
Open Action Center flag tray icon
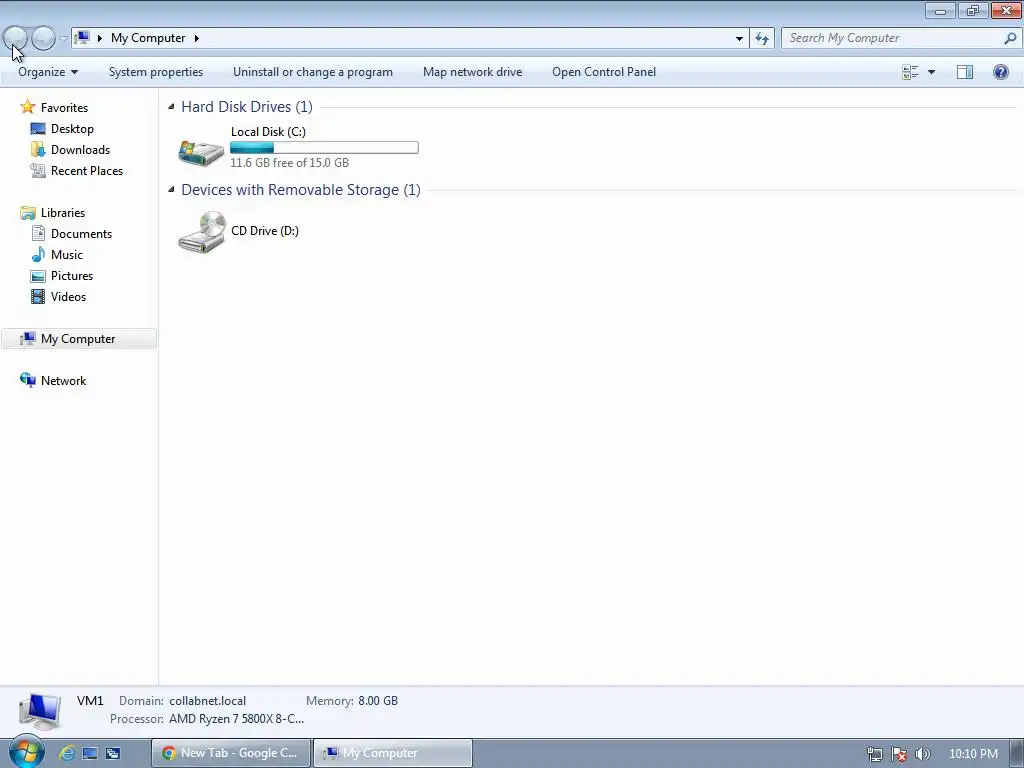coord(899,754)
